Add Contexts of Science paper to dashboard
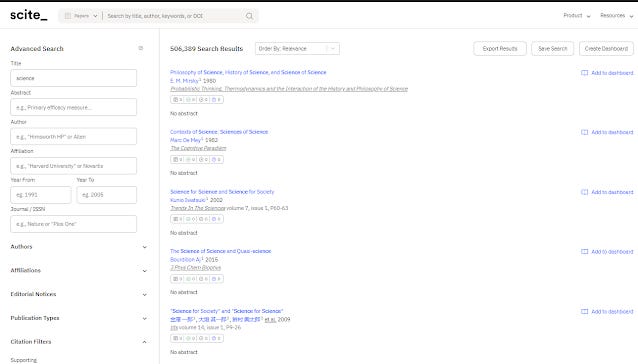Screen dimensions: 638x364 (x=607, y=132)
